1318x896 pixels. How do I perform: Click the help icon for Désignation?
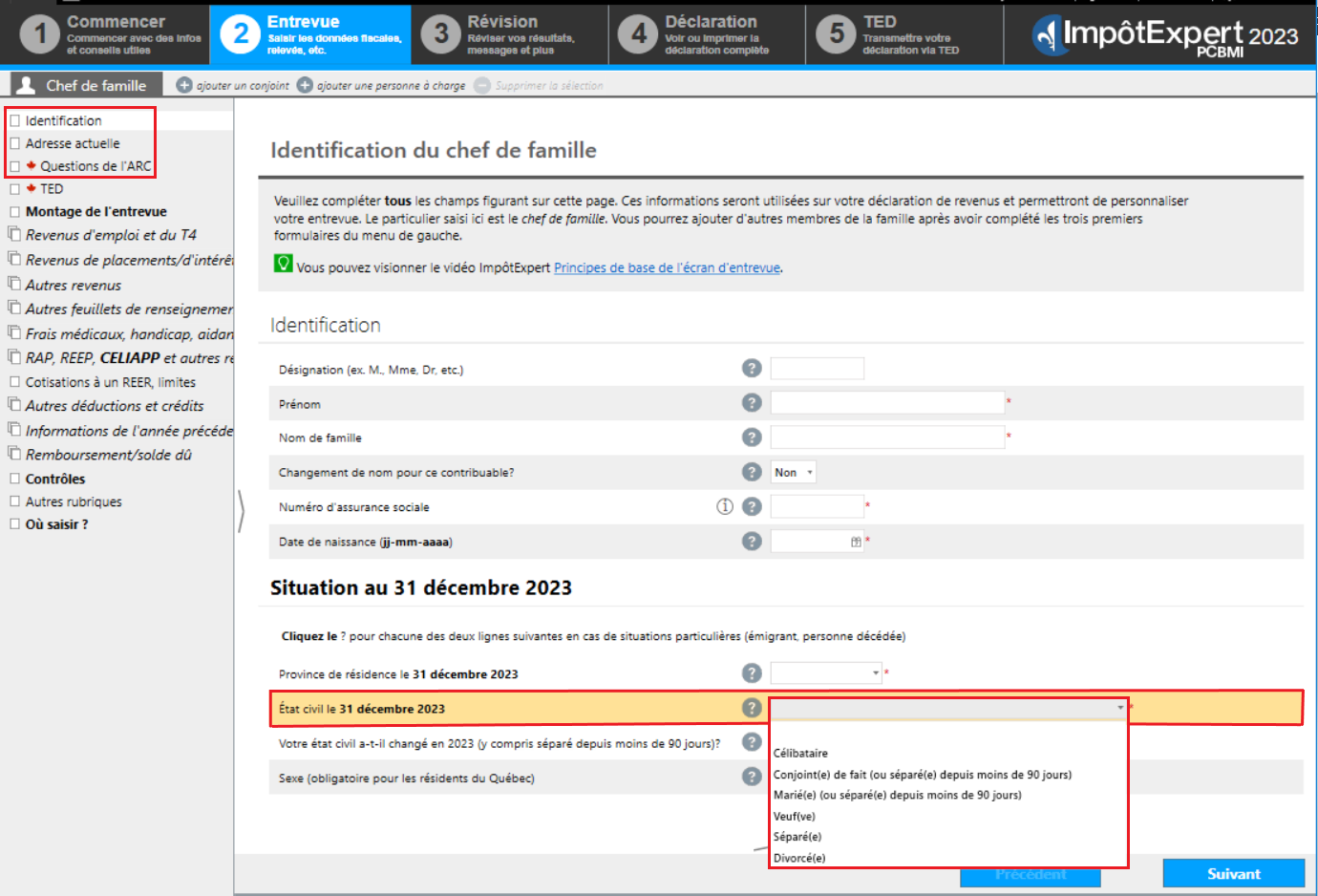[x=752, y=369]
